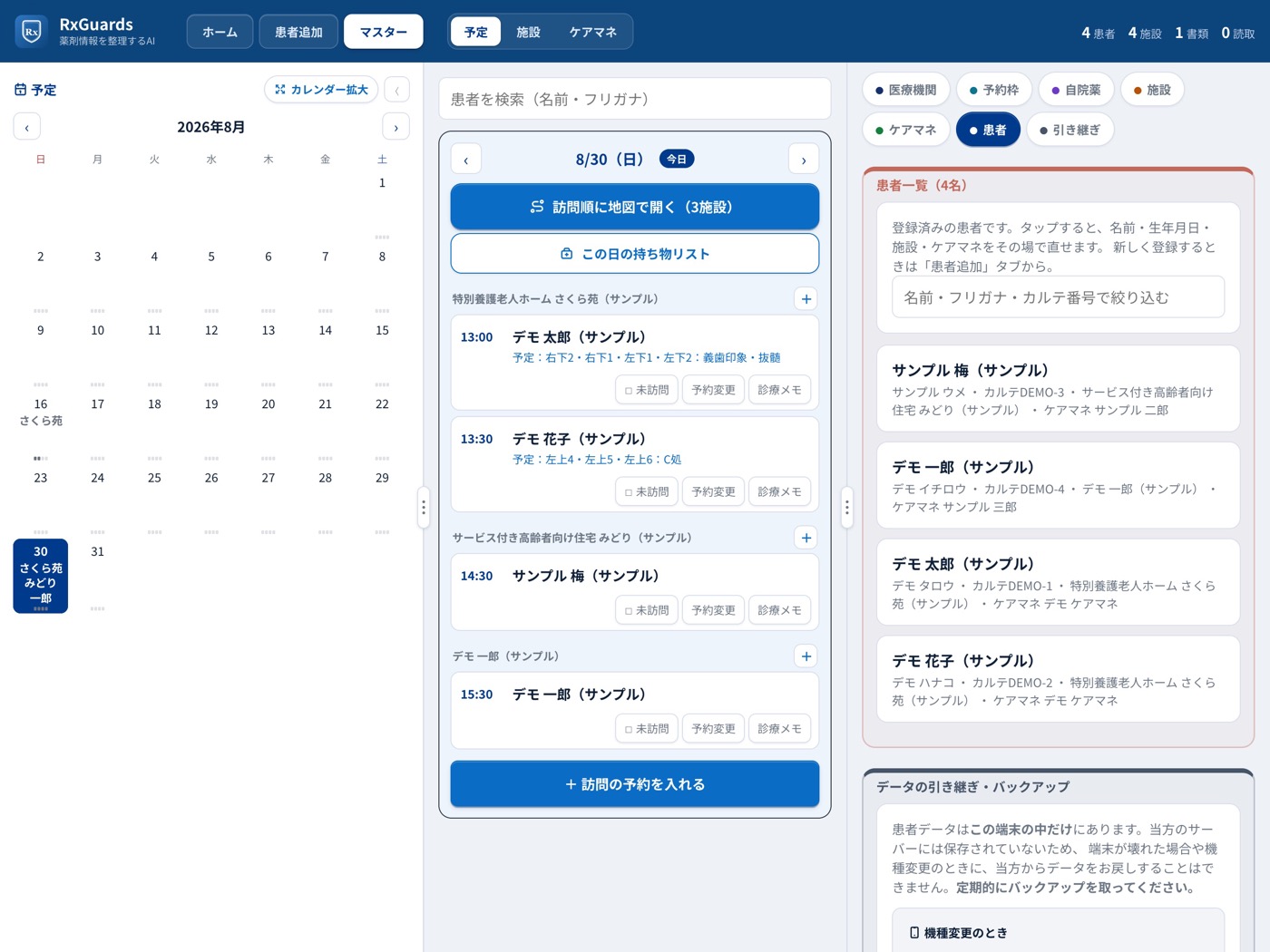Click 訪問の予約を入れる button
Screen dimensions: 1270x952
click(635, 784)
